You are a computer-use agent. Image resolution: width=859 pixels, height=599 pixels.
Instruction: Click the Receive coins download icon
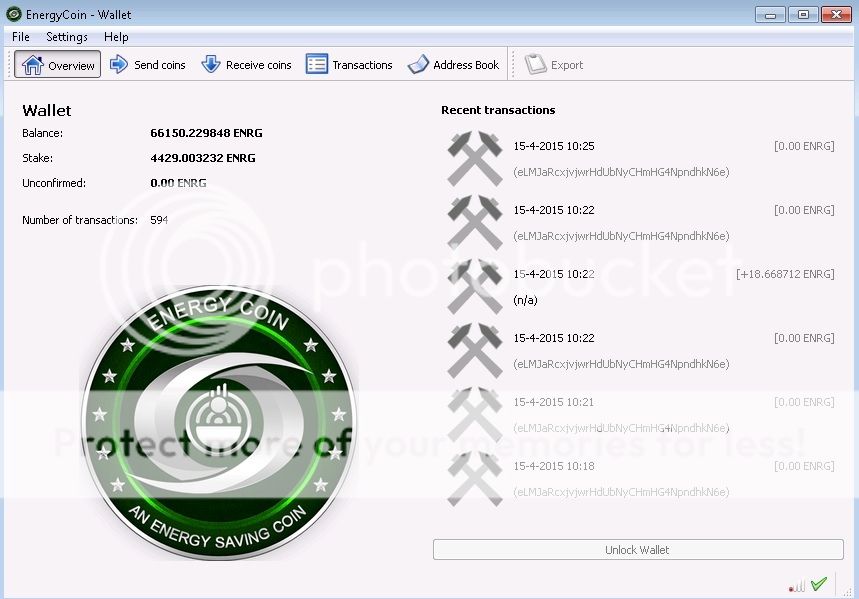[x=211, y=65]
